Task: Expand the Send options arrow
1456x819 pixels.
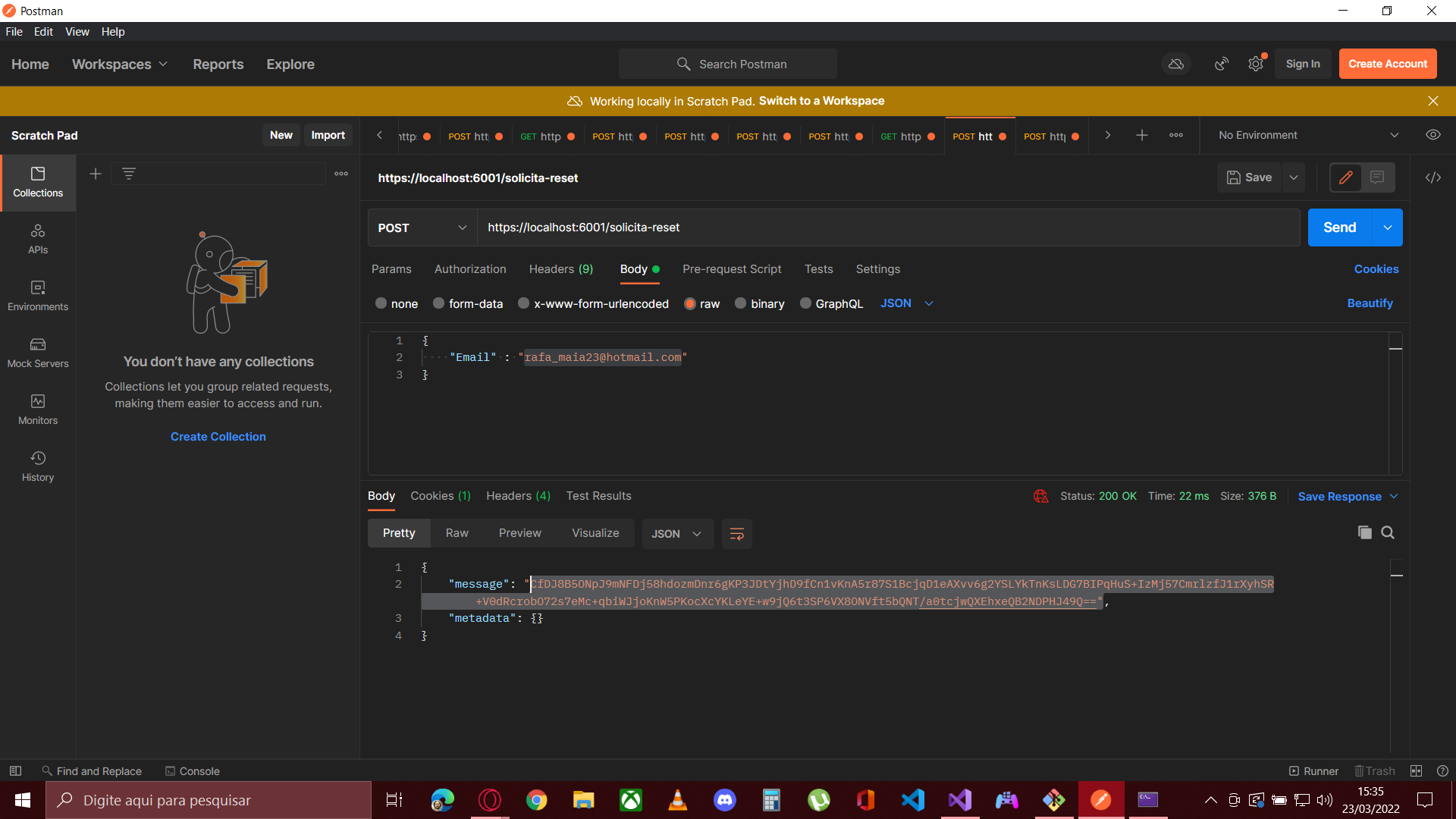Action: [1387, 227]
